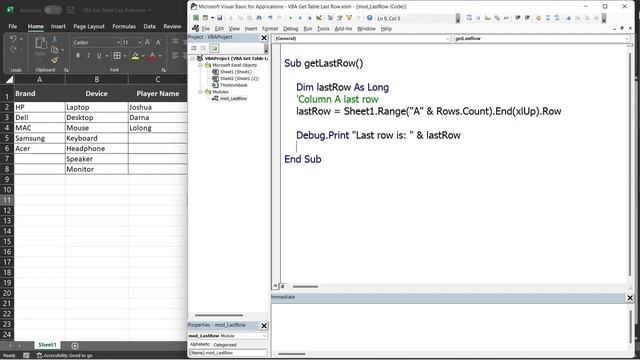This screenshot has height=360, width=640.
Task: Open the Excel File tab
Action: point(13,26)
